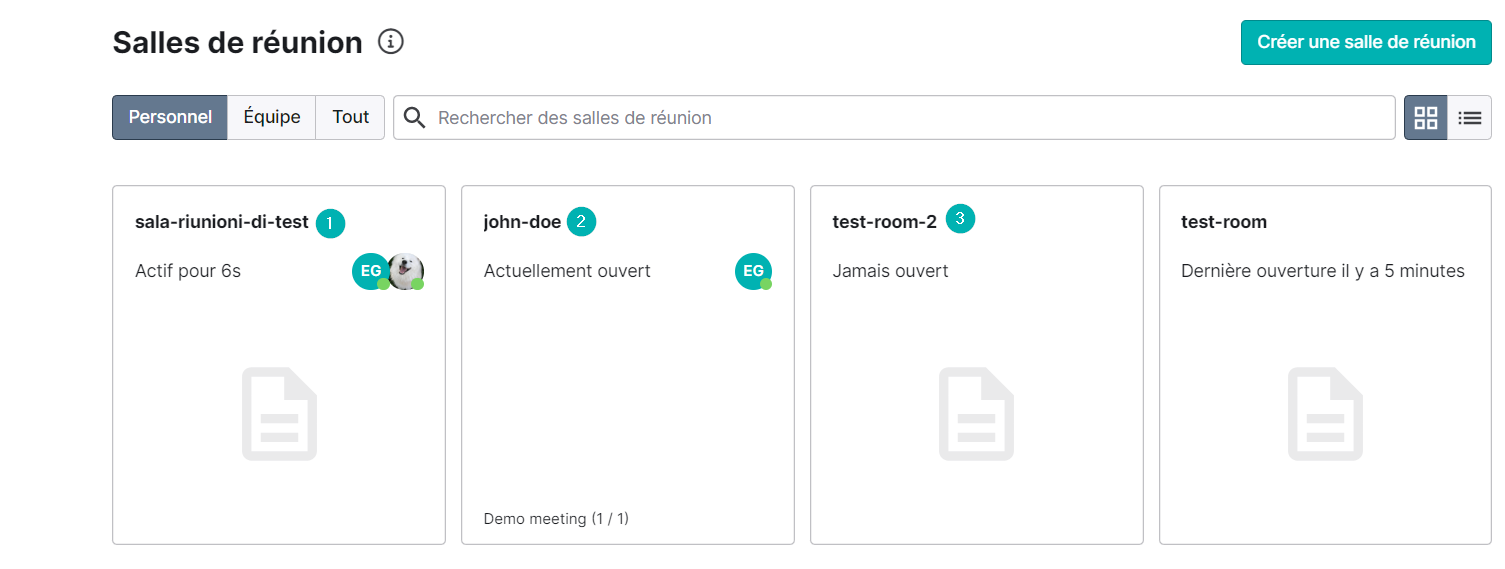Image resolution: width=1505 pixels, height=569 pixels.
Task: Click the info icon beside Salles de réunion
Action: click(x=390, y=42)
